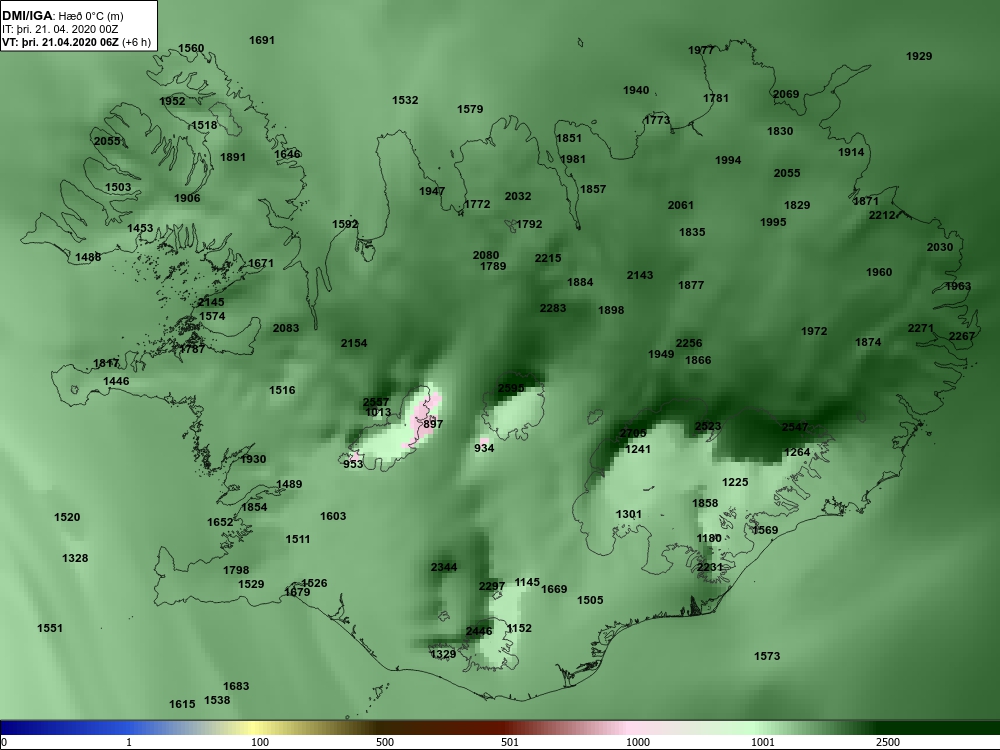
Task: Click the 934 value on the map
Action: (484, 448)
